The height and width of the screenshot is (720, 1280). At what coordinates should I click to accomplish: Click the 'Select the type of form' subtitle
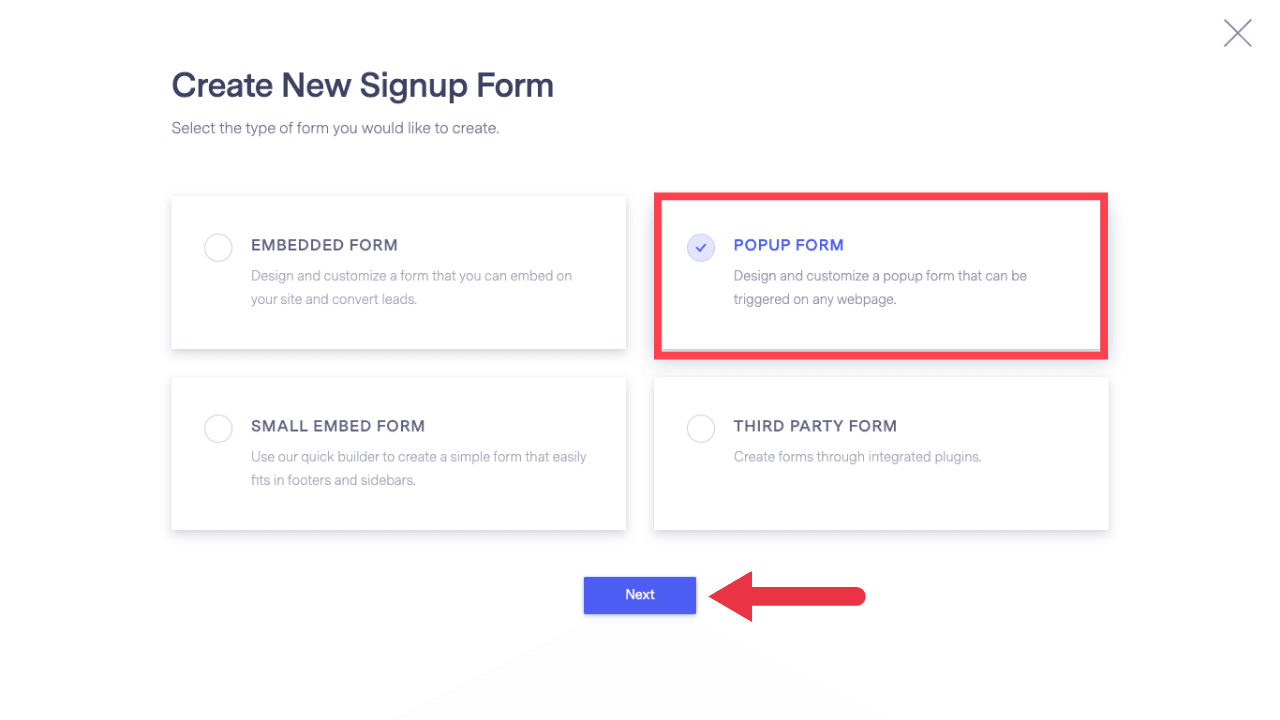coord(335,128)
